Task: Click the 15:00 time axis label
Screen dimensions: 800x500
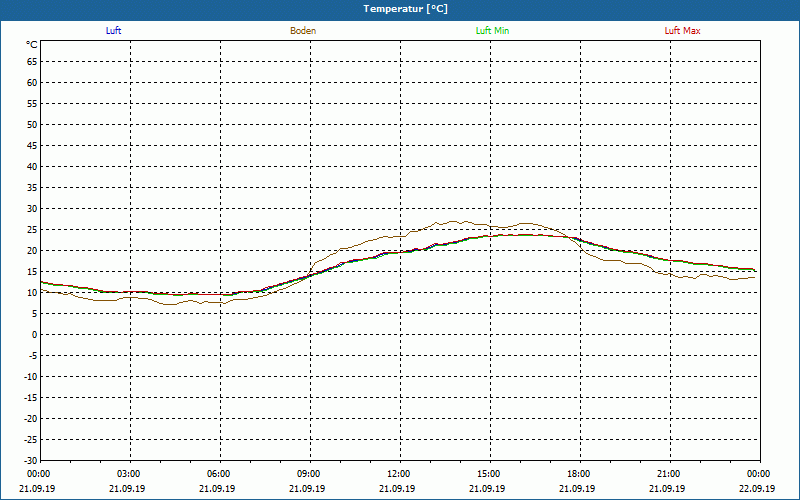Action: 489,474
